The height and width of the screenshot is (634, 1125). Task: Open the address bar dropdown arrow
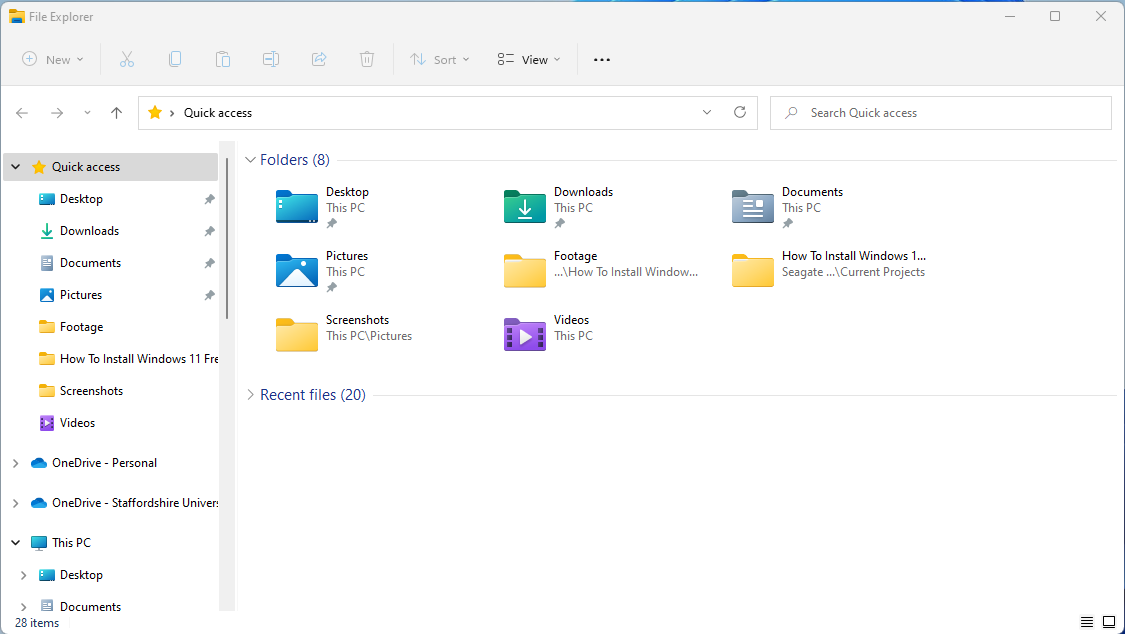tap(706, 112)
